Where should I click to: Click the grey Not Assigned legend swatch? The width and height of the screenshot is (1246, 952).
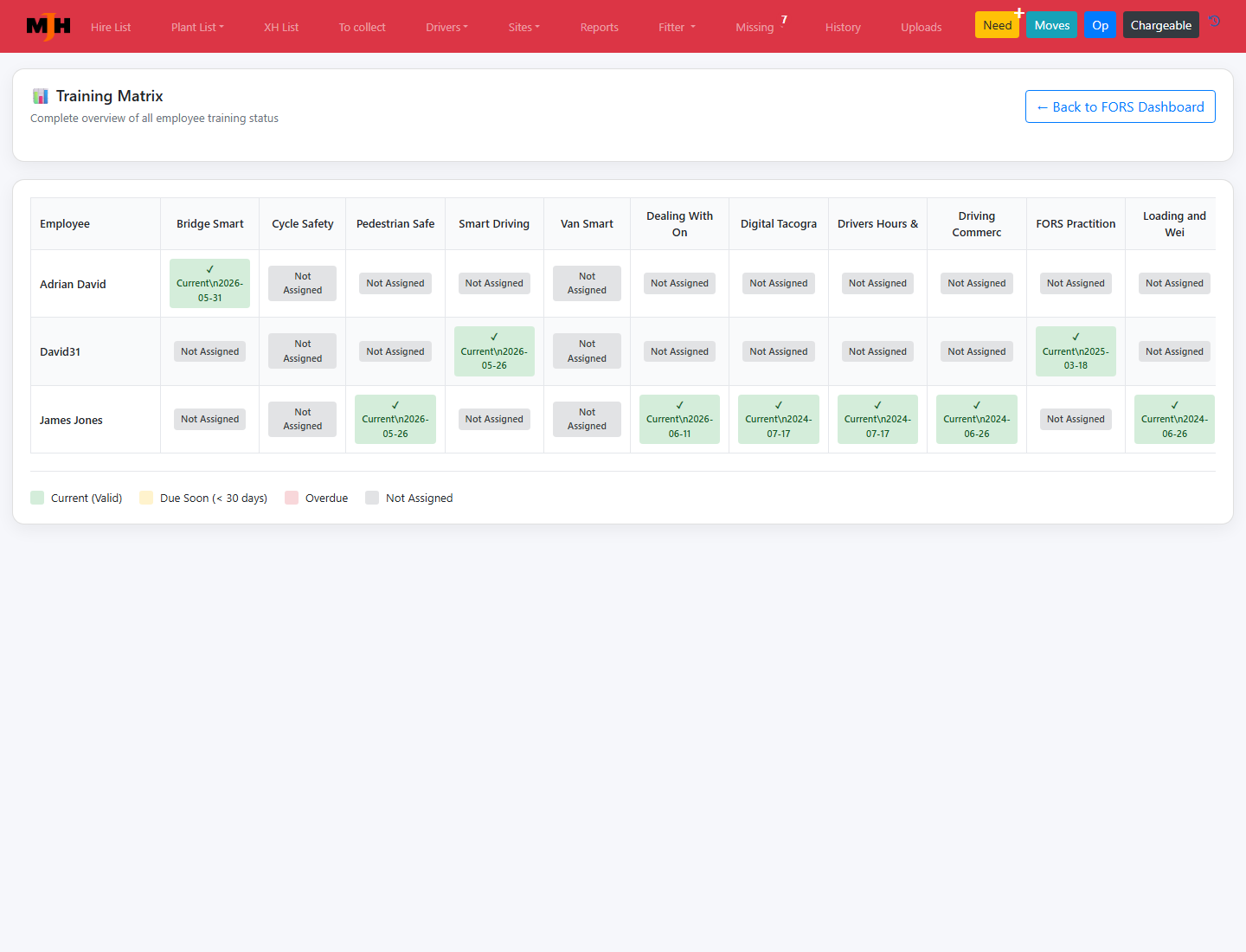[x=372, y=498]
